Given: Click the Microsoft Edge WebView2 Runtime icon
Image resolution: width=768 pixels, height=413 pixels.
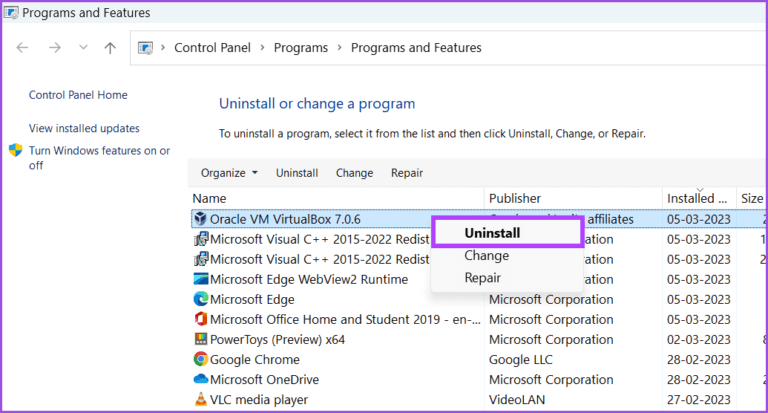Looking at the screenshot, I should [200, 279].
